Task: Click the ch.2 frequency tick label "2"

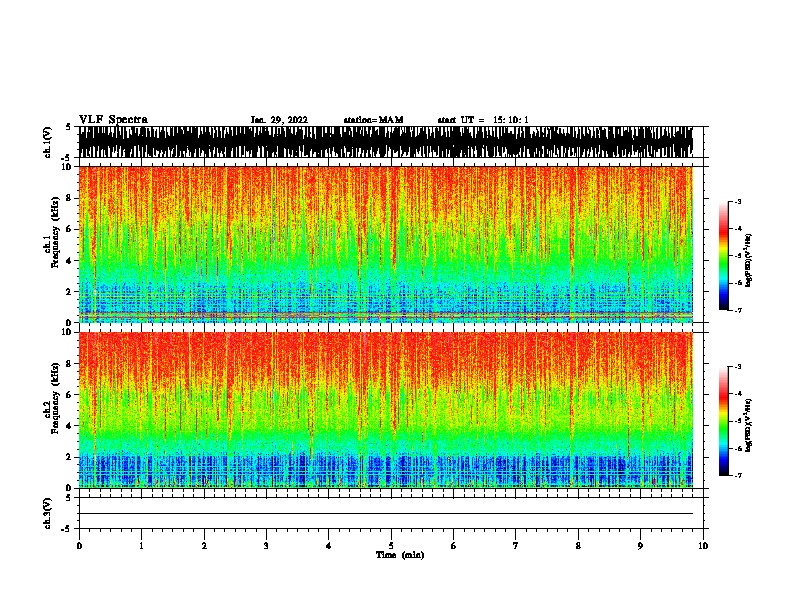Action: click(69, 457)
